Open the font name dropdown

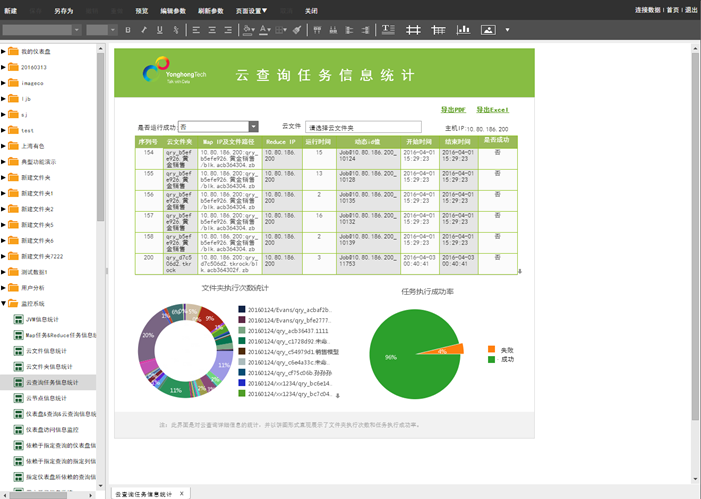tap(41, 30)
